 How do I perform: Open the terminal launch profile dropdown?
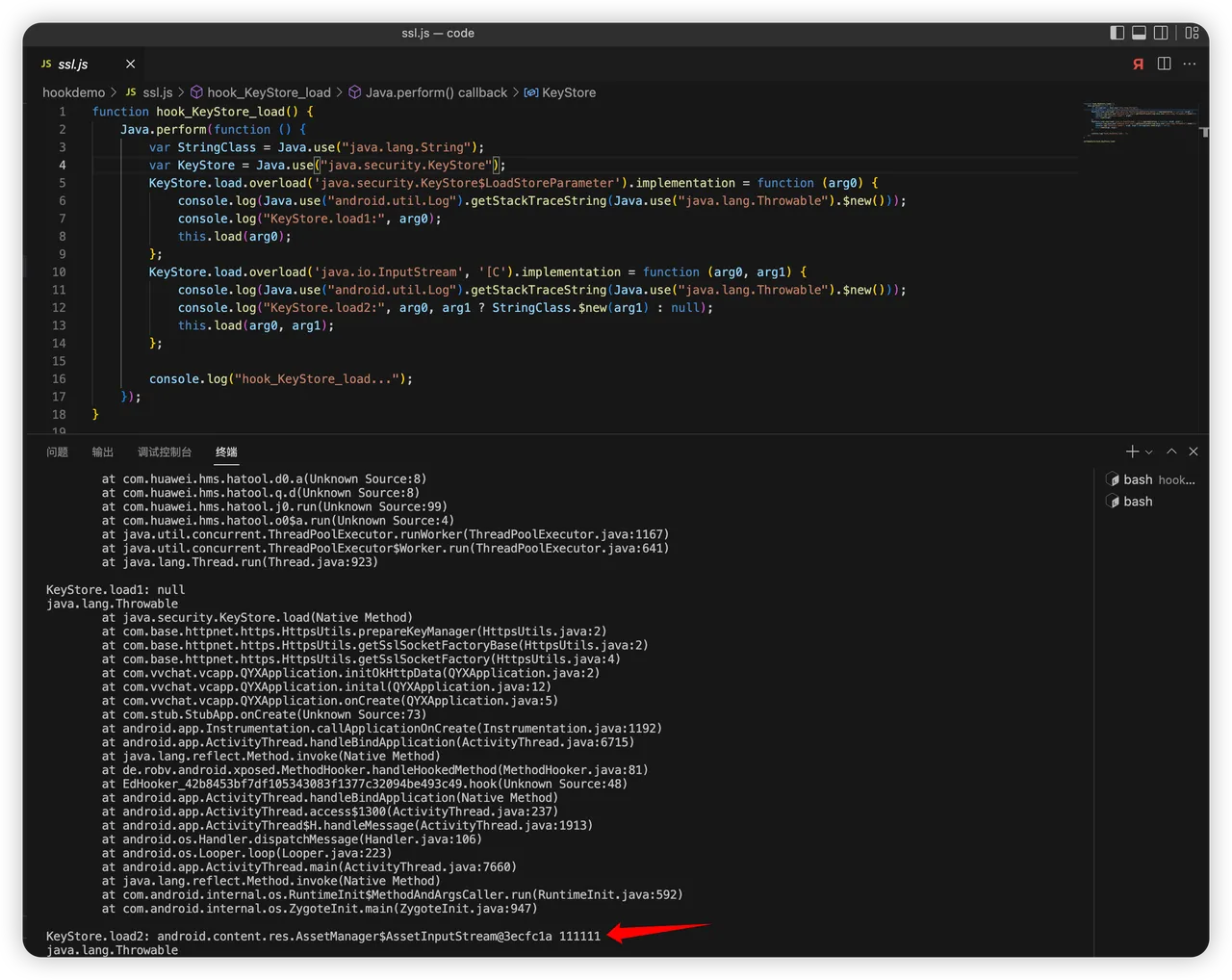[1148, 451]
